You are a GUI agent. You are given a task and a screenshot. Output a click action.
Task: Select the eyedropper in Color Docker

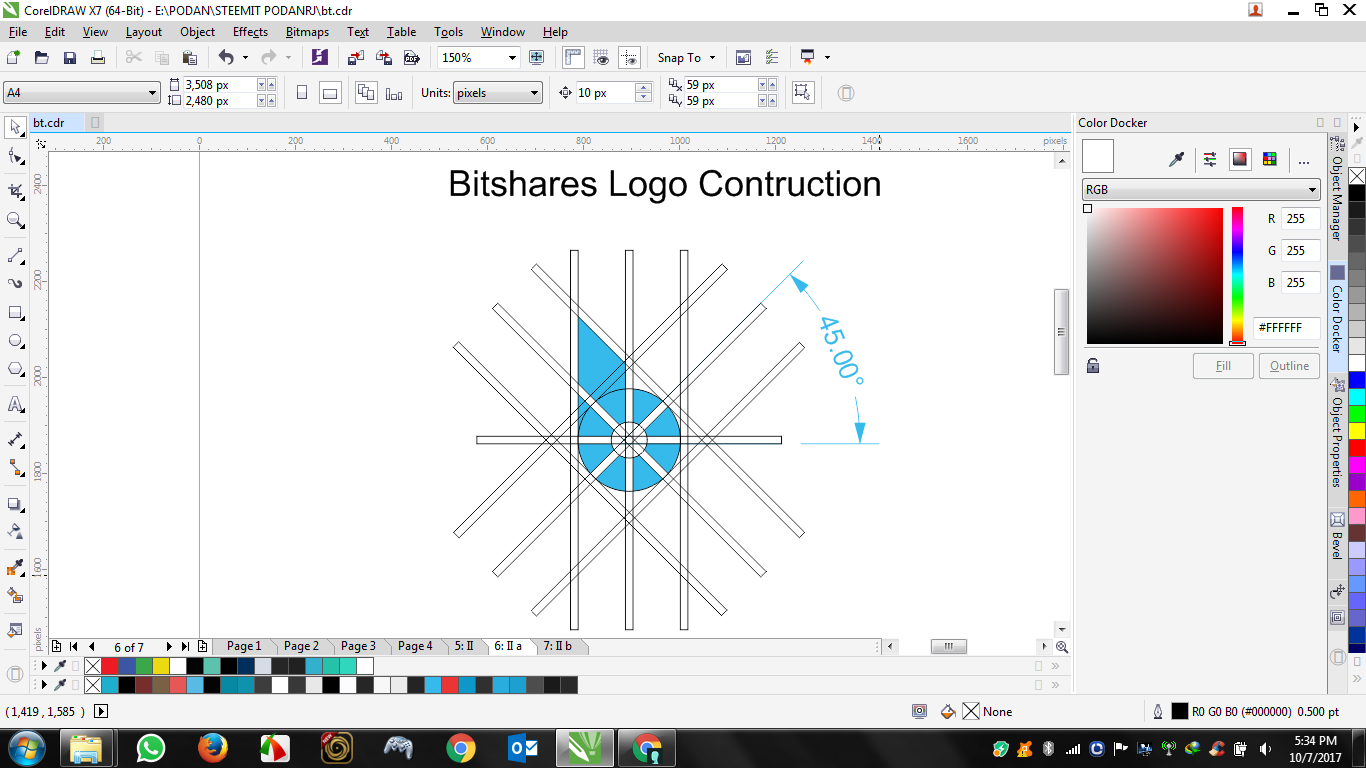(x=1178, y=158)
